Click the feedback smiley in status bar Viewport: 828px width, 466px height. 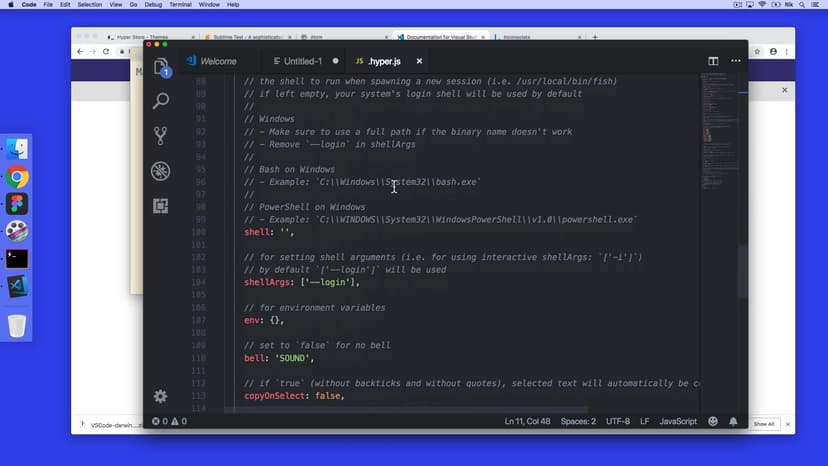click(x=712, y=422)
